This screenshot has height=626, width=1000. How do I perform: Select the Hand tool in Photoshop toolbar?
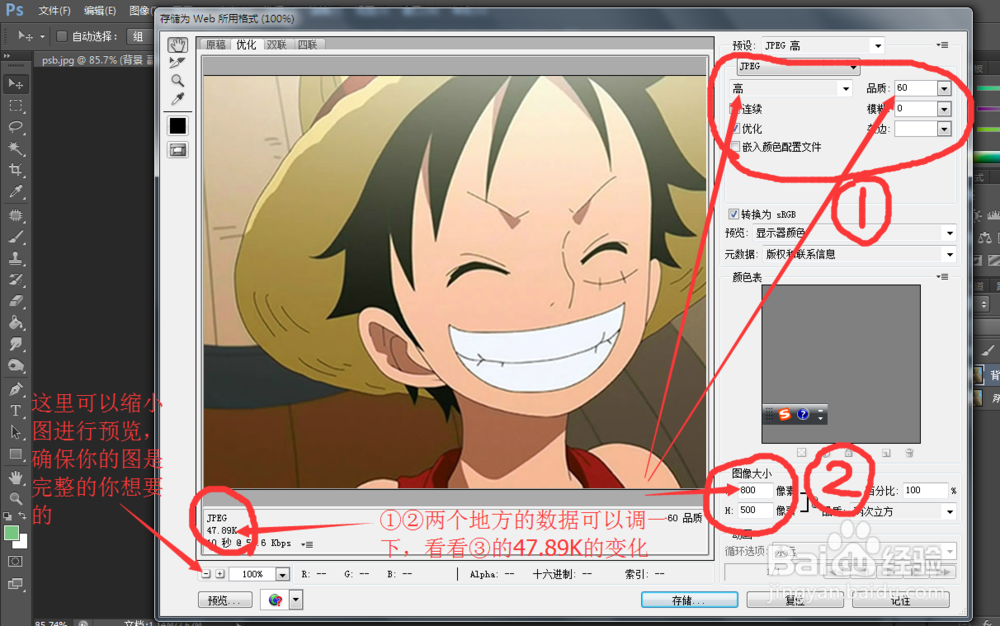tap(15, 477)
